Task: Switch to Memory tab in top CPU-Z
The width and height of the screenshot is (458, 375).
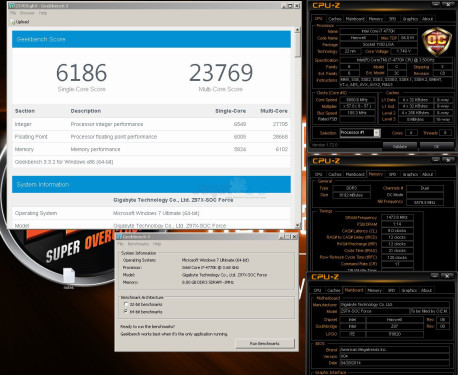Action: click(376, 19)
